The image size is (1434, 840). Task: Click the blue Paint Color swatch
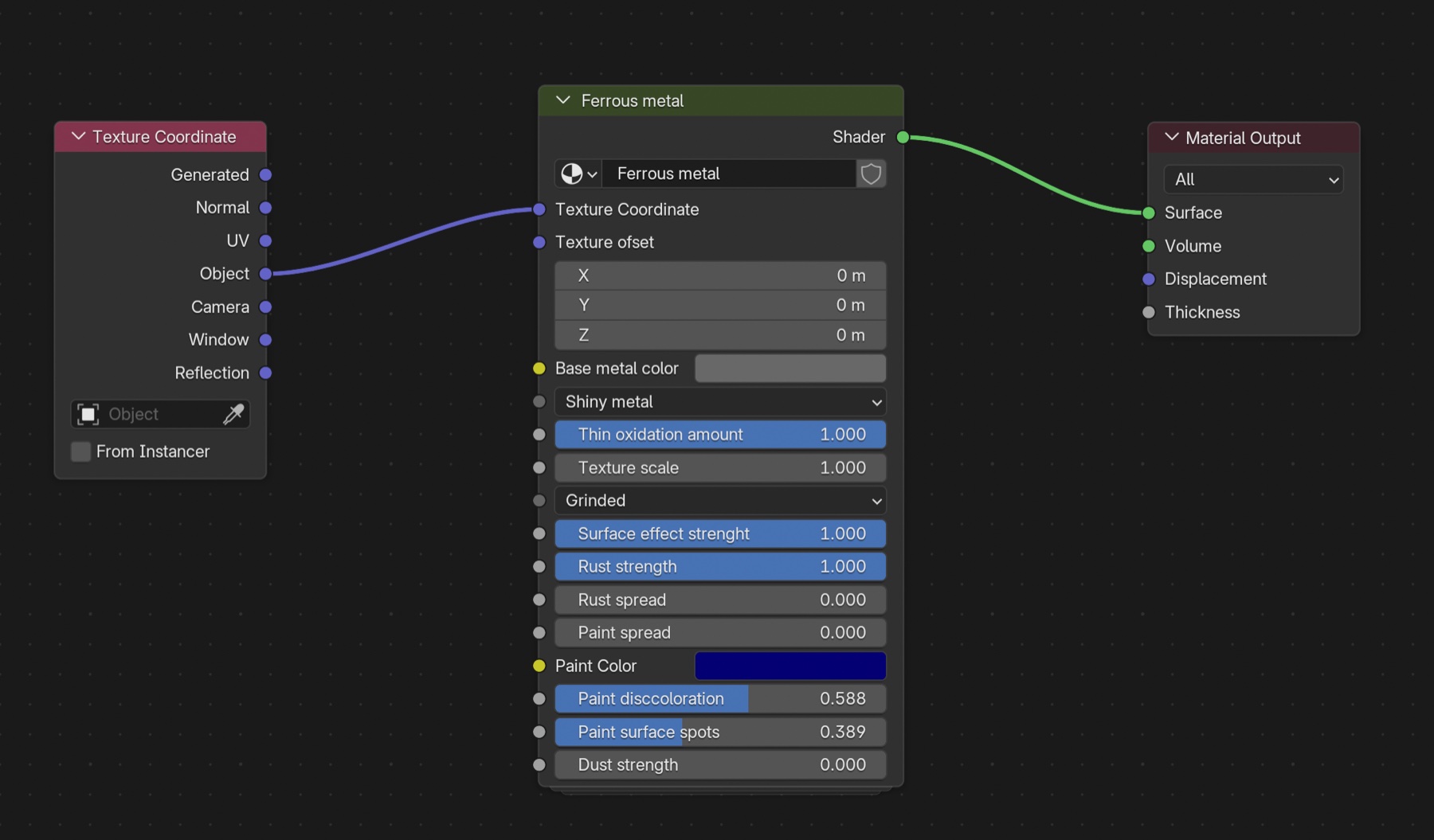coord(790,666)
